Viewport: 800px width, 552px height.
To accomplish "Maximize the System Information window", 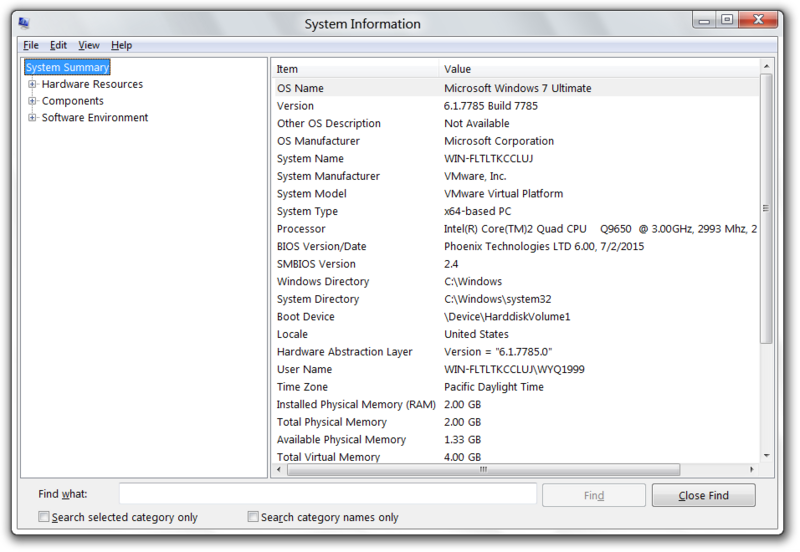I will (727, 19).
